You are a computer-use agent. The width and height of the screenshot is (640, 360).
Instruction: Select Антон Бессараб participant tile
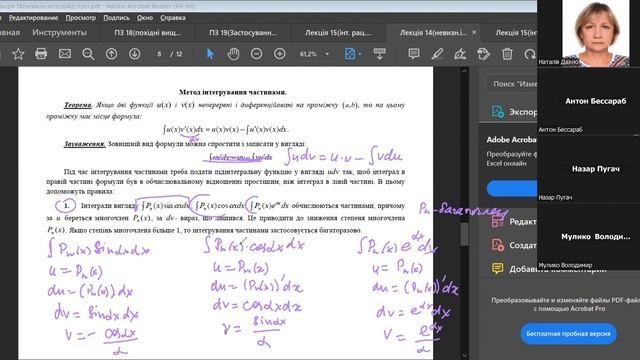tap(588, 101)
